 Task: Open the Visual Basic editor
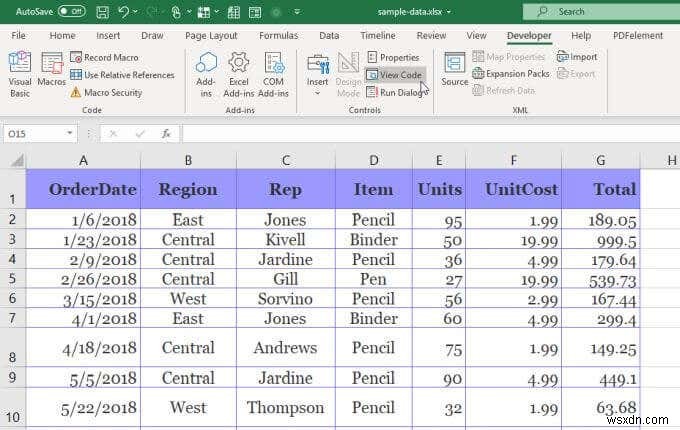pyautogui.click(x=20, y=74)
